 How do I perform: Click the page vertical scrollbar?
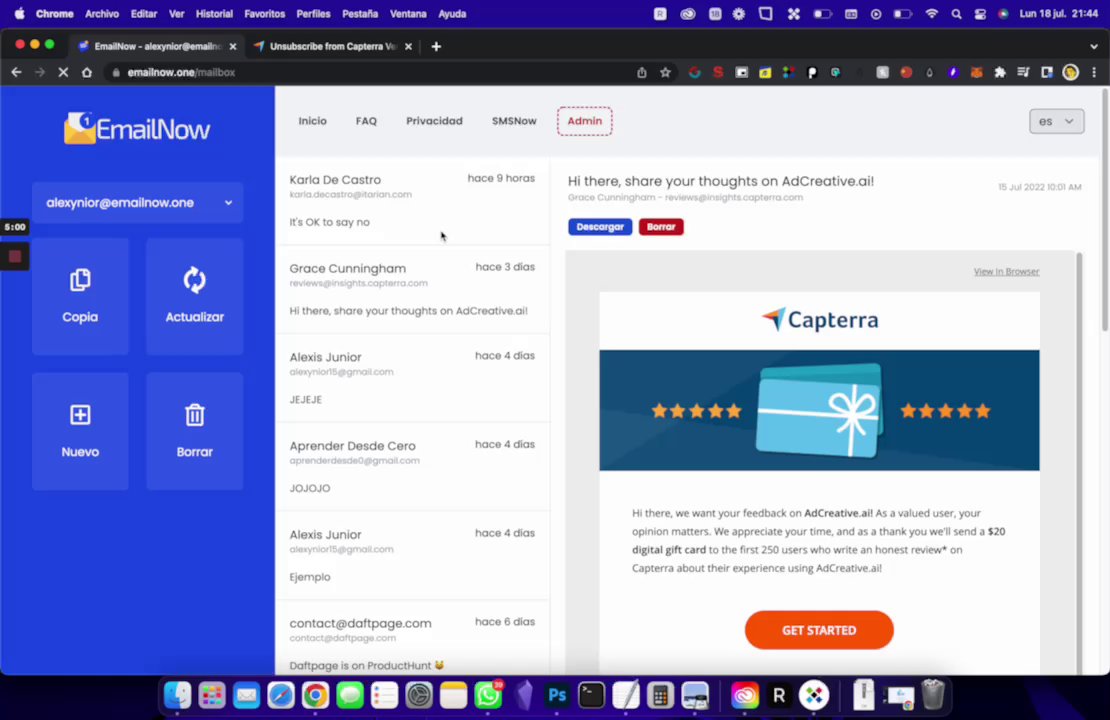[1104, 210]
